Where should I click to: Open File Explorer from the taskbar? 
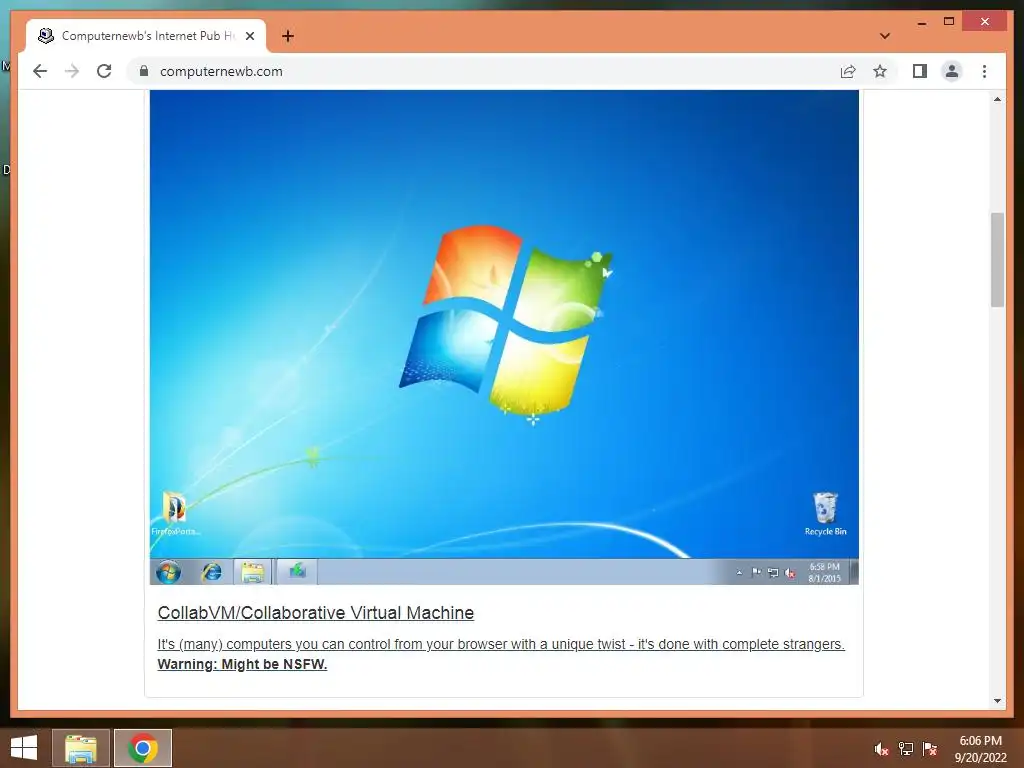[80, 748]
